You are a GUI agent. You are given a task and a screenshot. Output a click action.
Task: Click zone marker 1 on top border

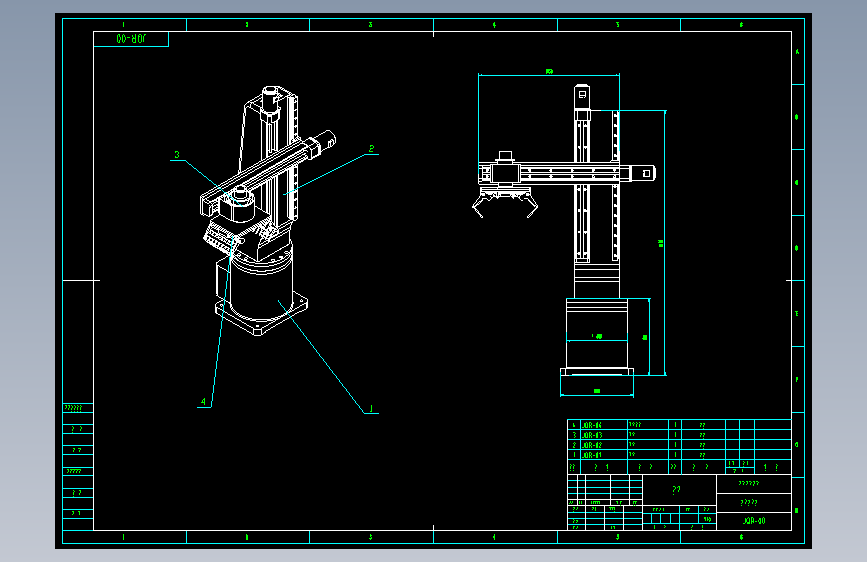tap(123, 25)
